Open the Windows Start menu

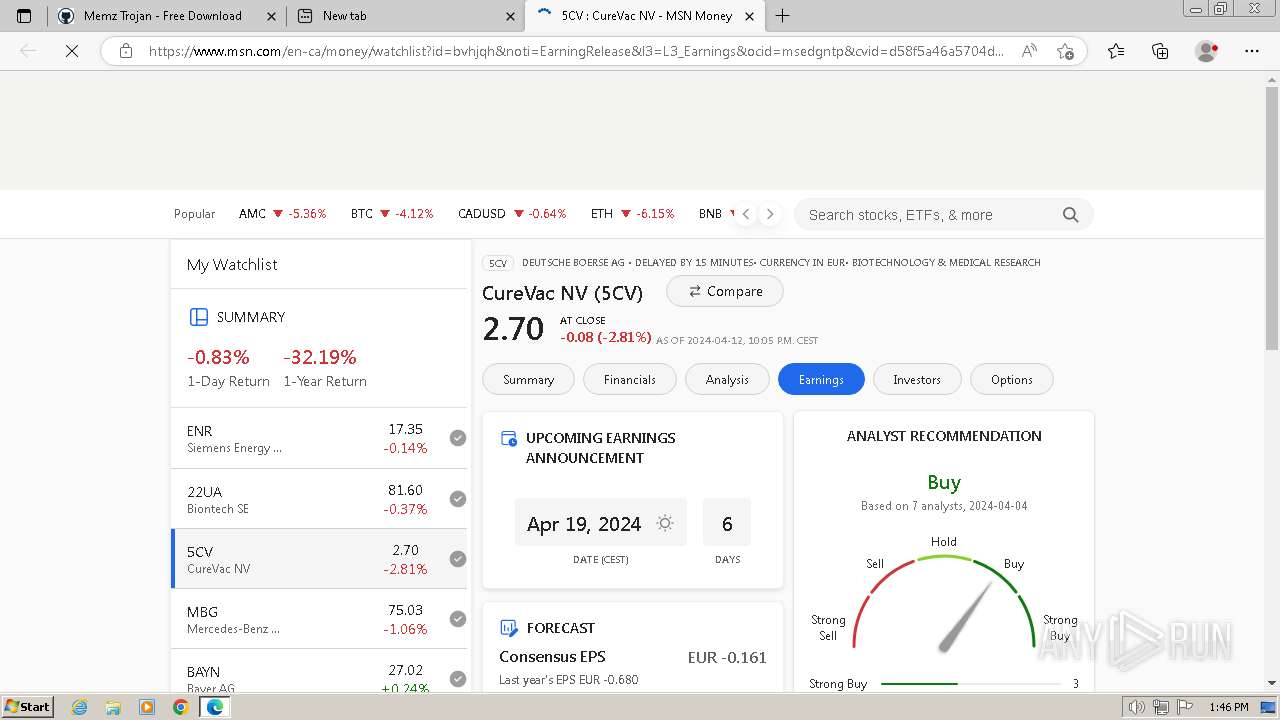(x=28, y=707)
